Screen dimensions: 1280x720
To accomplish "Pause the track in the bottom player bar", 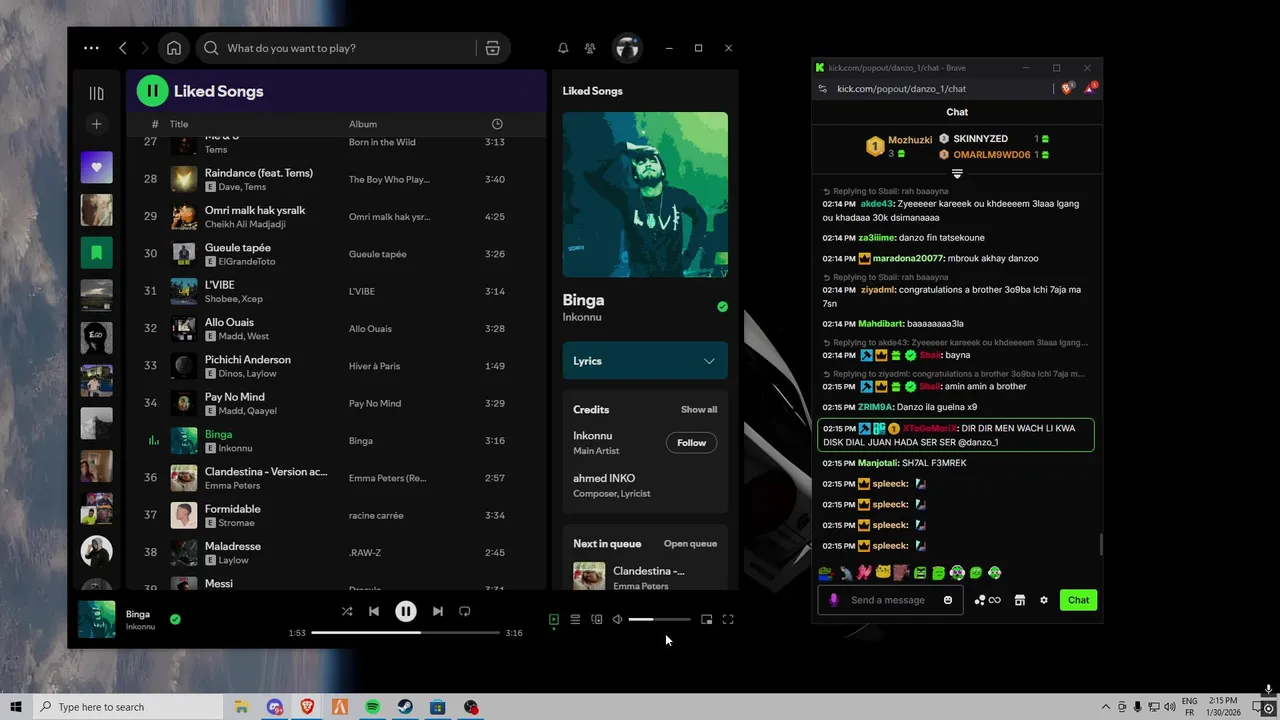I will point(405,611).
